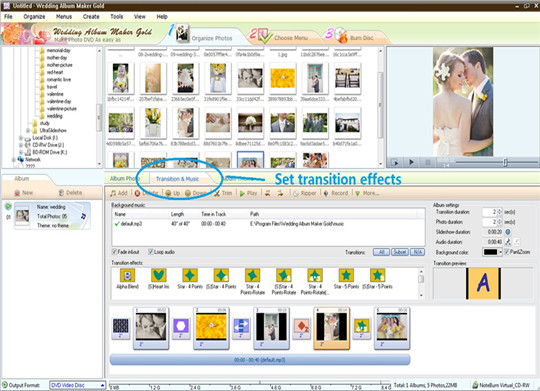Screen dimensions: 540x391
Task: Delete the selected album
Action: (x=70, y=193)
